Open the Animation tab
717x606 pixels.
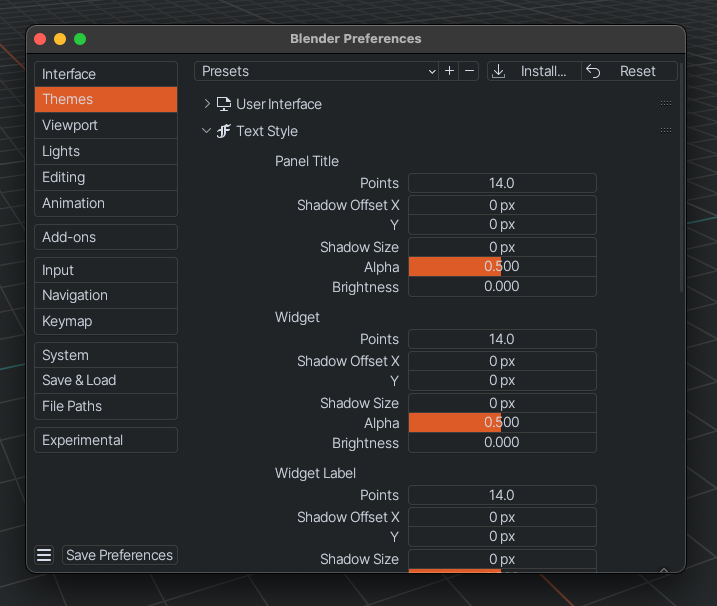point(106,204)
